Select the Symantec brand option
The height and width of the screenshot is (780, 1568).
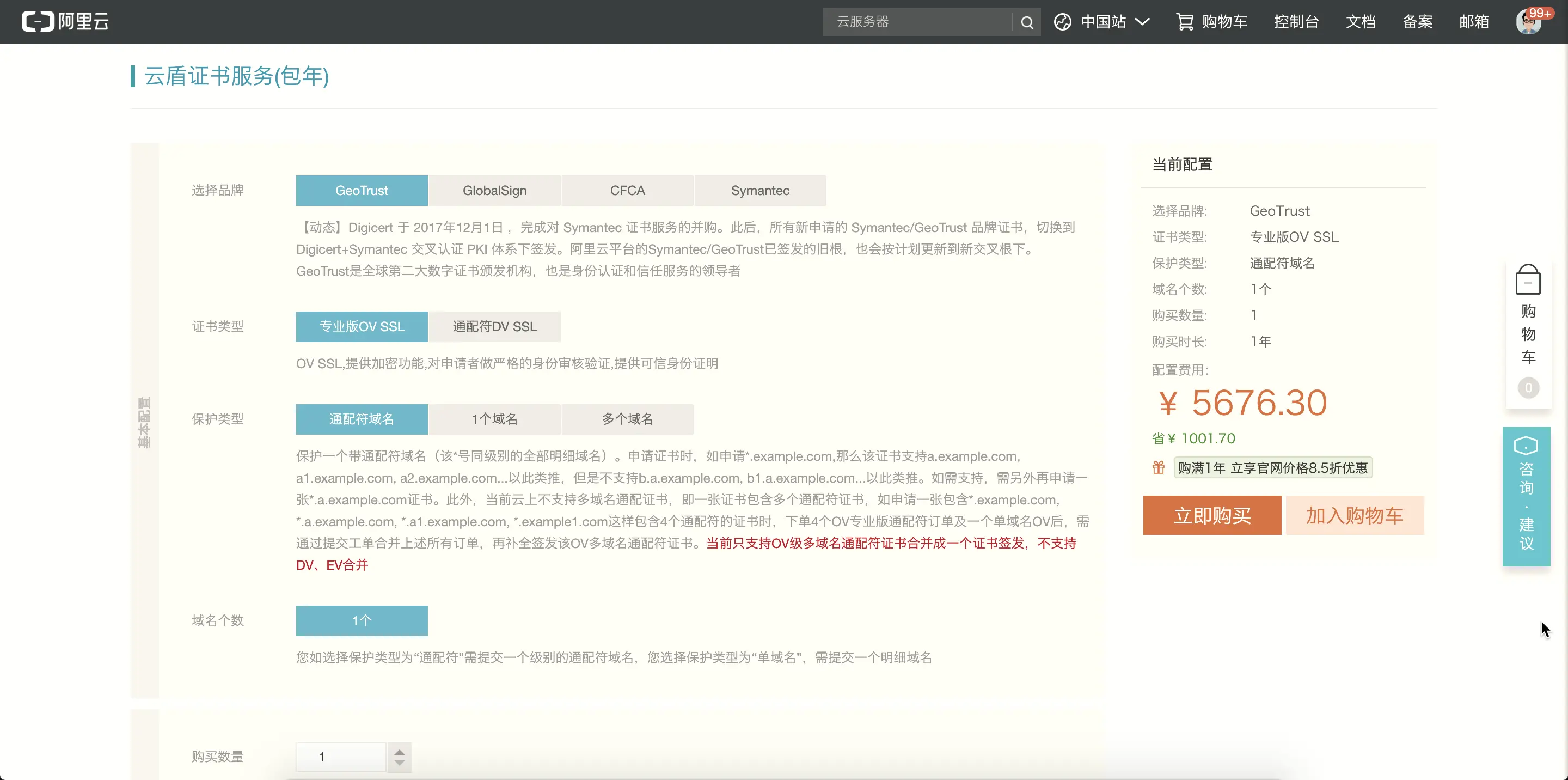point(759,191)
